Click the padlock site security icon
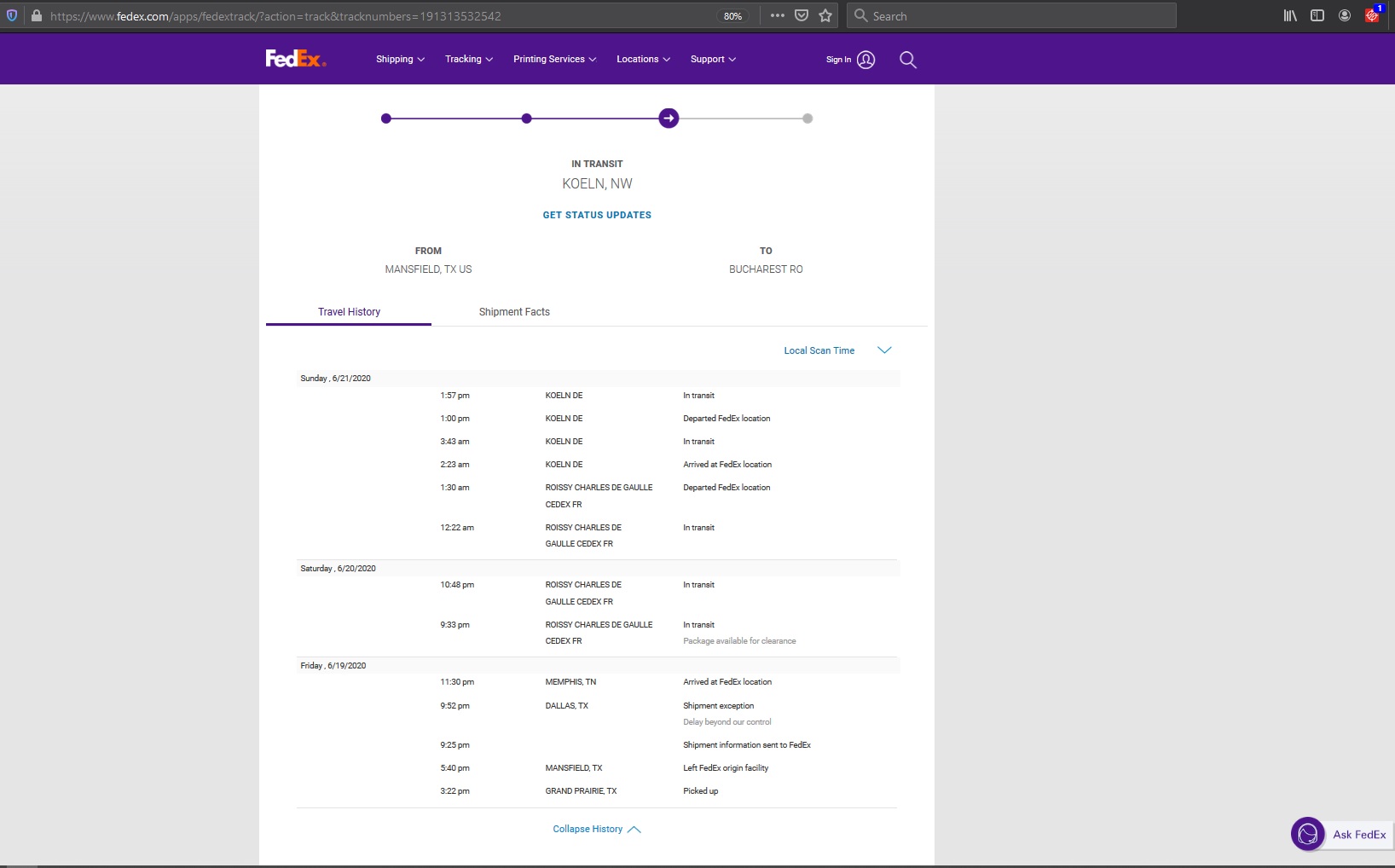Screen dimensions: 1395x868 coord(37,15)
